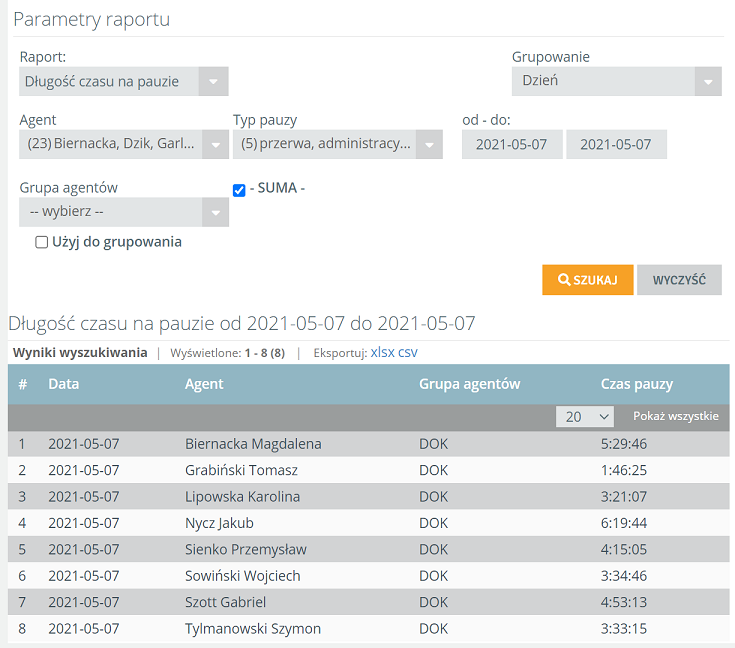Screen dimensions: 735x648
Task: Select Sienko Przemysław in the table
Action: click(246, 550)
